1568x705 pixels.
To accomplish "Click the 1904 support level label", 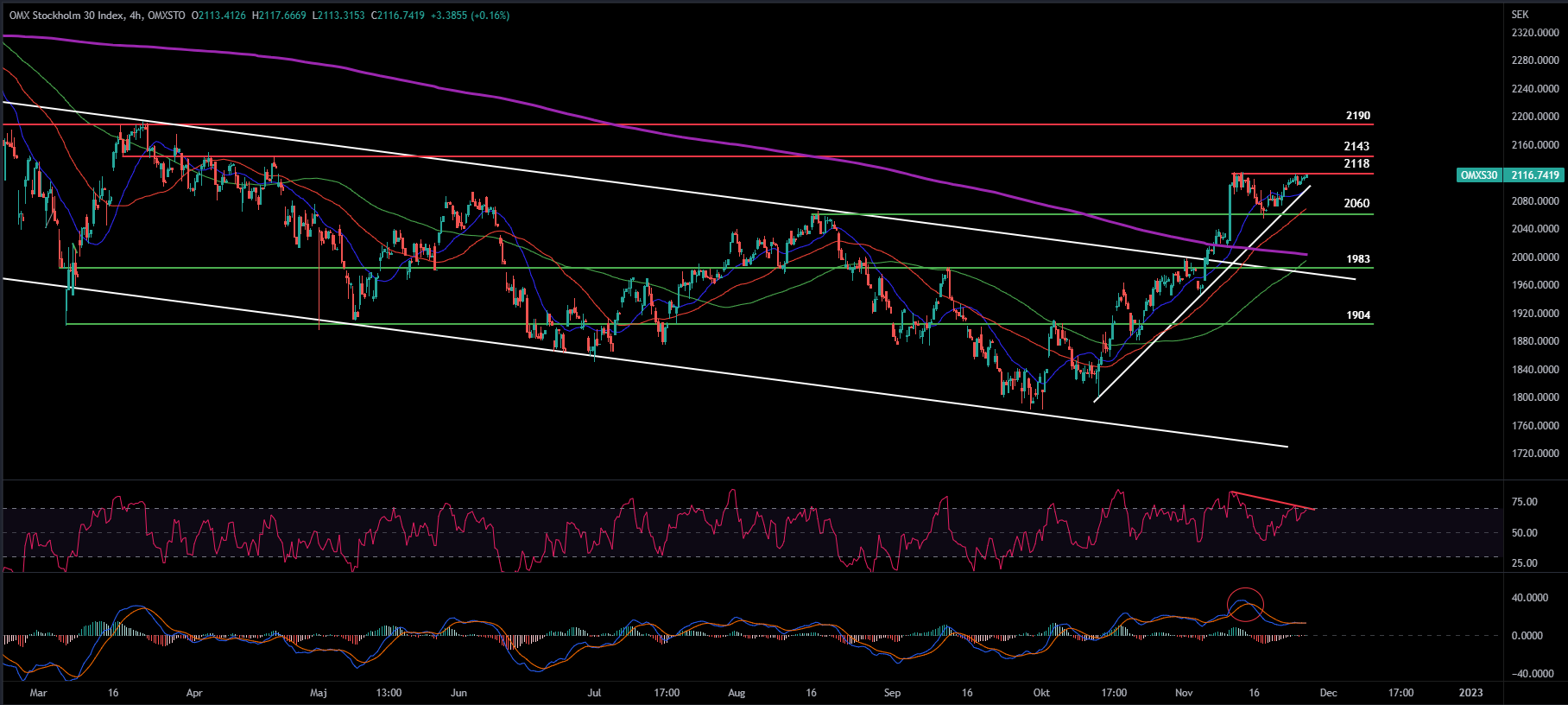I will [1357, 315].
